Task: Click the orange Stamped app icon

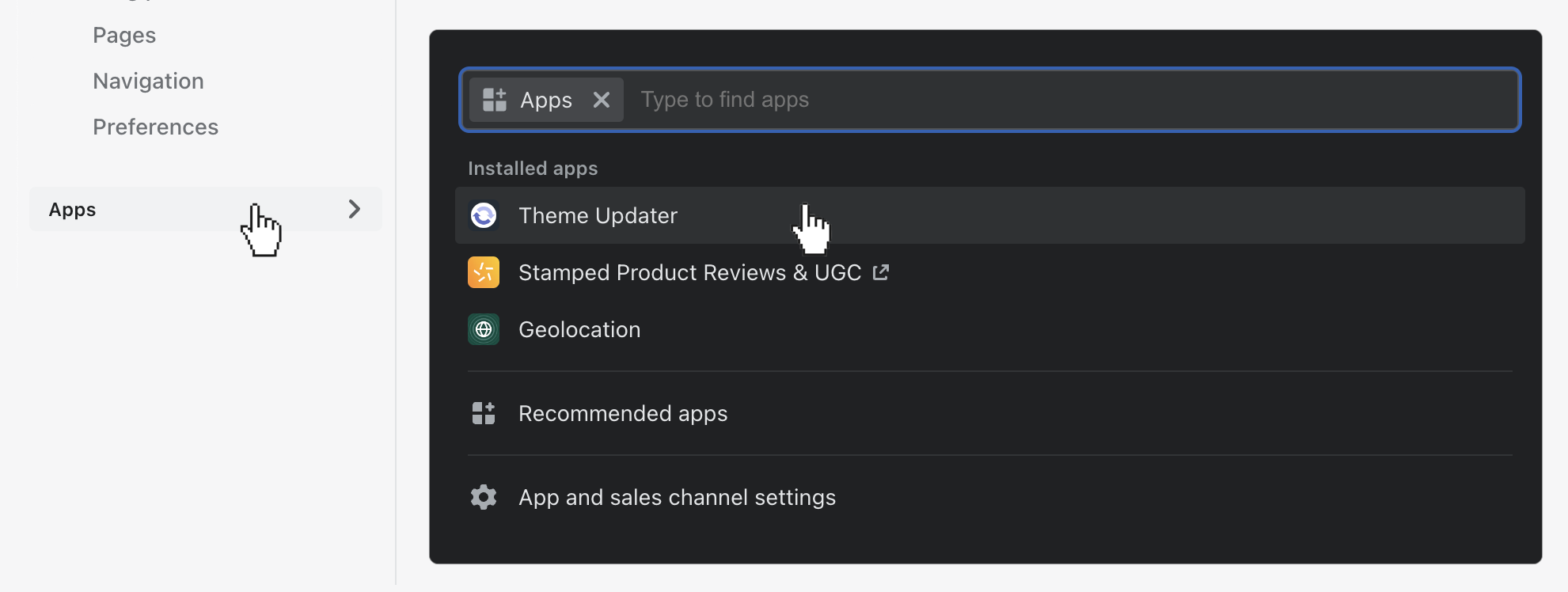Action: pyautogui.click(x=484, y=272)
